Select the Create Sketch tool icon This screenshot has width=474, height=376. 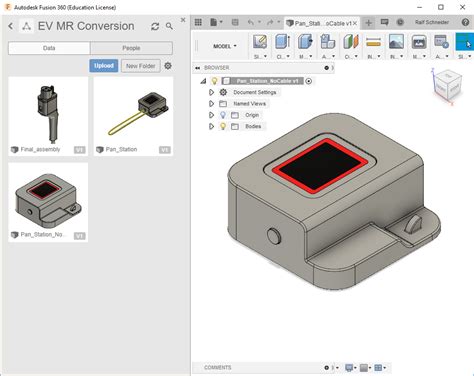coord(260,42)
